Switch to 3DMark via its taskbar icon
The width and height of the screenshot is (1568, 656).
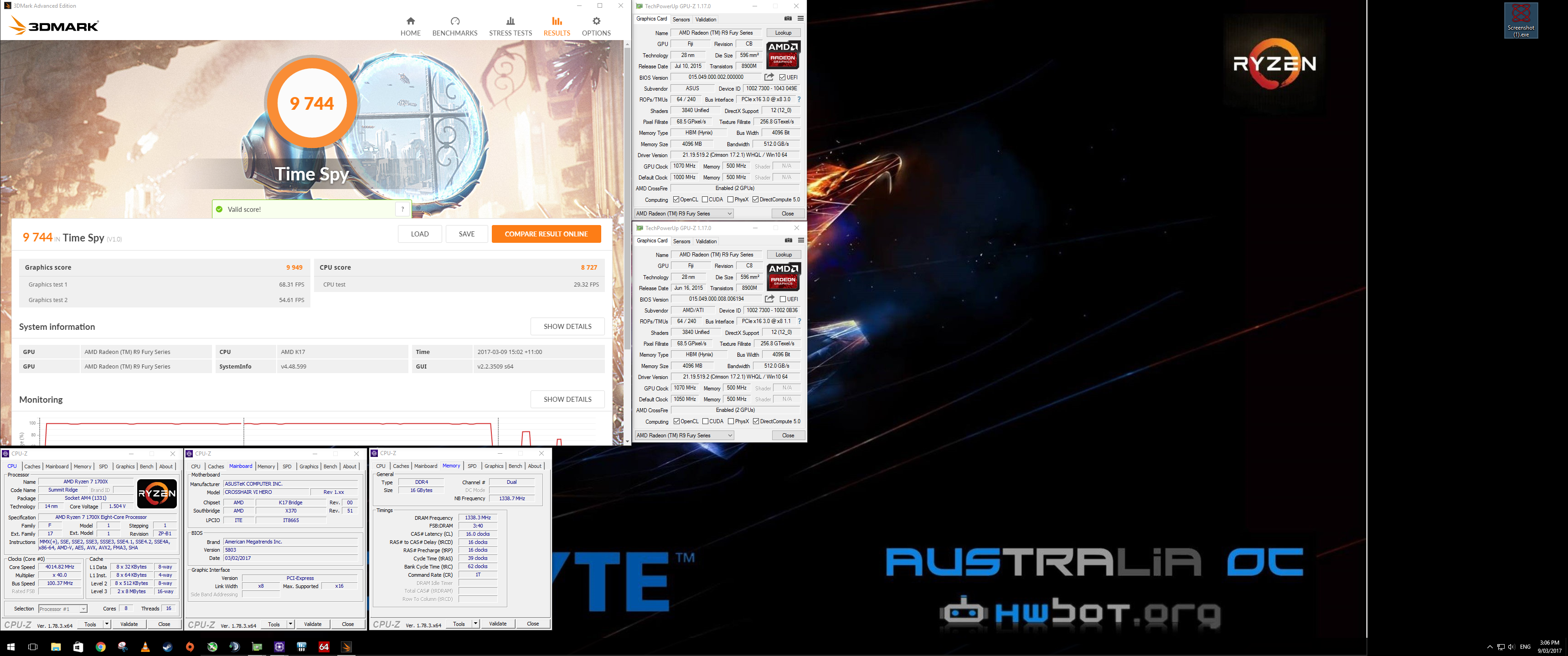(x=346, y=647)
